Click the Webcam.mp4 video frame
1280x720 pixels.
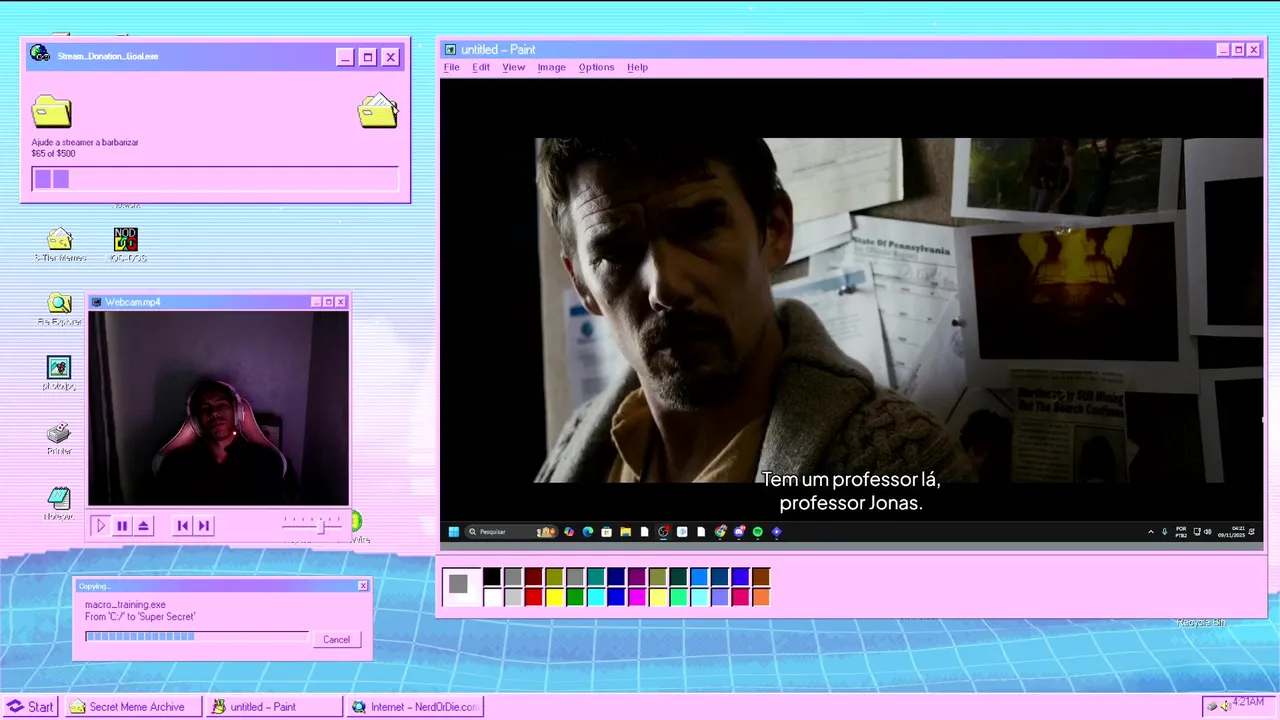(x=218, y=408)
